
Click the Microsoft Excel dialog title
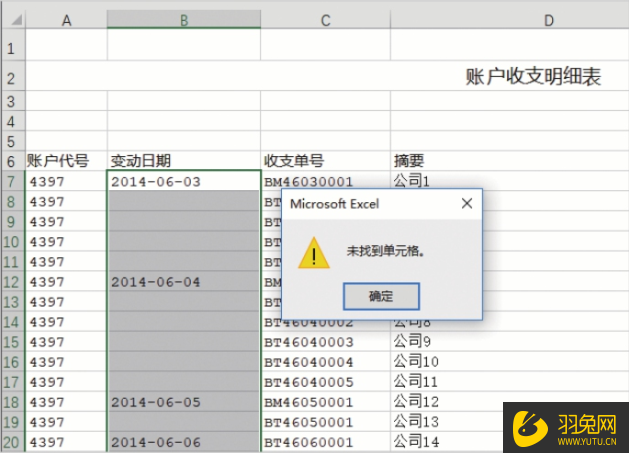click(x=335, y=204)
